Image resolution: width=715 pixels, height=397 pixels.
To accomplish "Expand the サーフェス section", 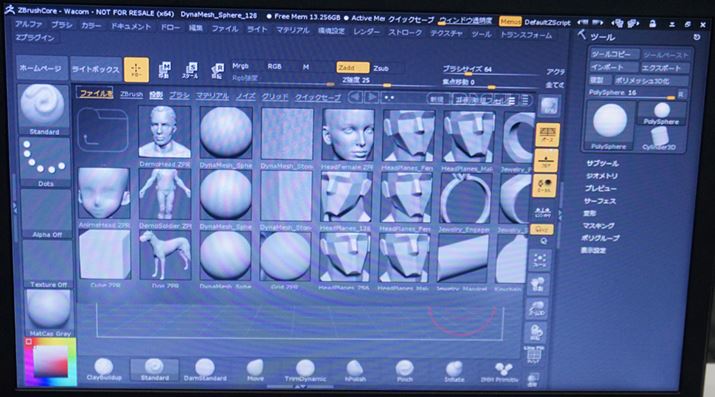I will point(600,201).
